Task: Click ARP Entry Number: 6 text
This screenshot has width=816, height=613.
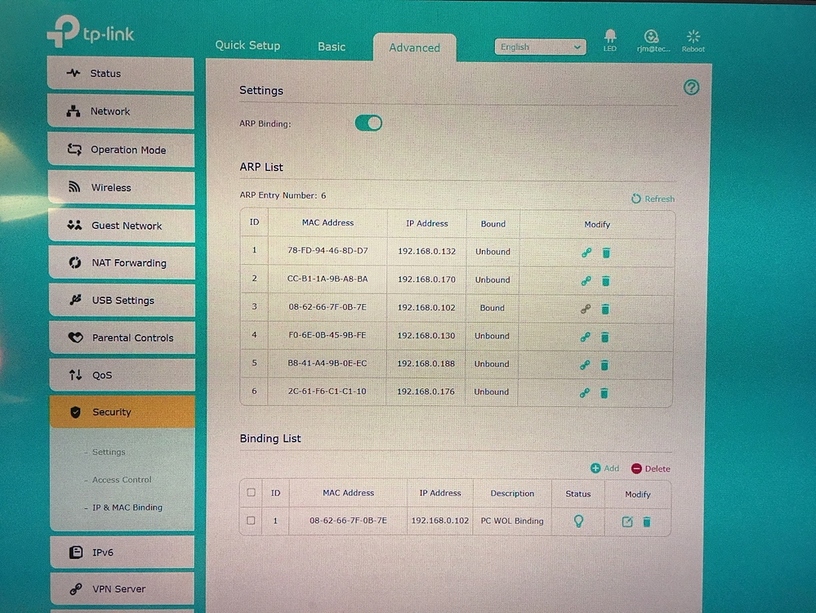Action: point(283,196)
